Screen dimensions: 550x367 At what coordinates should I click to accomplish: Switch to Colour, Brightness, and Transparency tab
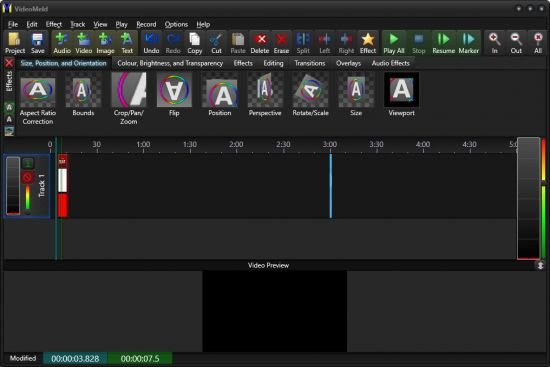coord(170,63)
